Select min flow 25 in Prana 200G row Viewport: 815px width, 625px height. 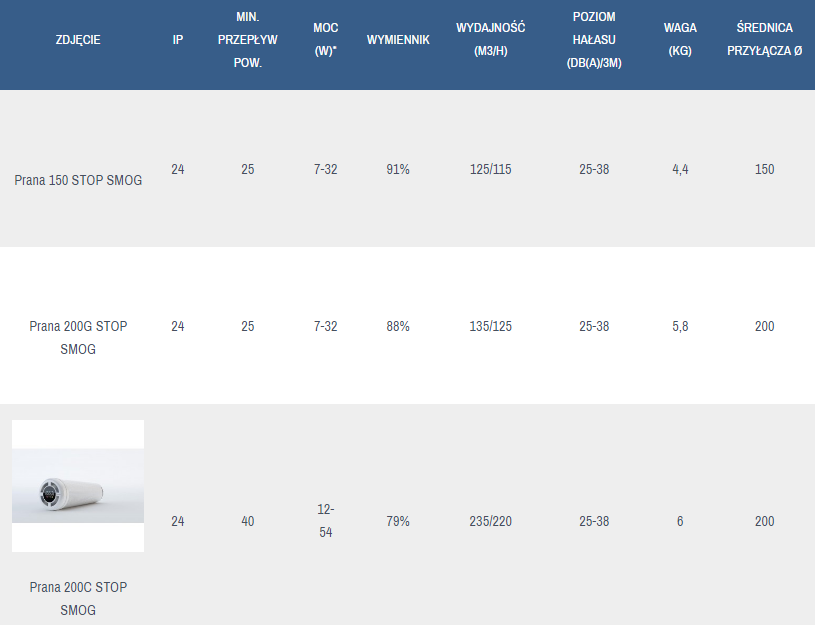pos(247,326)
